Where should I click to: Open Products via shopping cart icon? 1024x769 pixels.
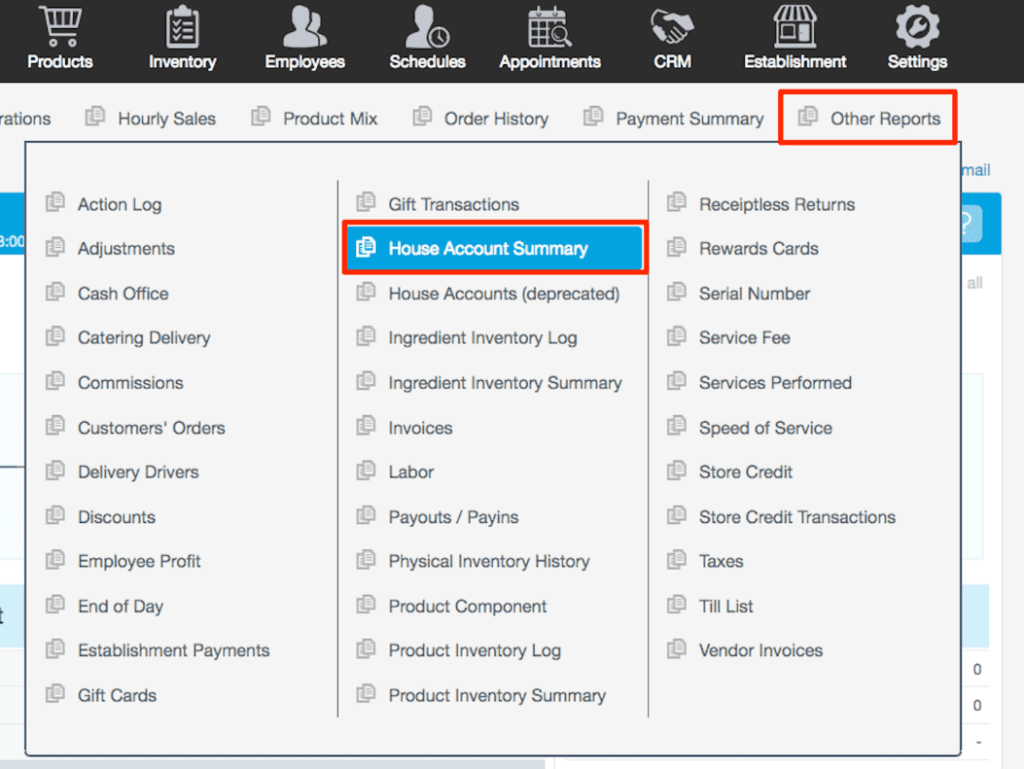(x=60, y=27)
